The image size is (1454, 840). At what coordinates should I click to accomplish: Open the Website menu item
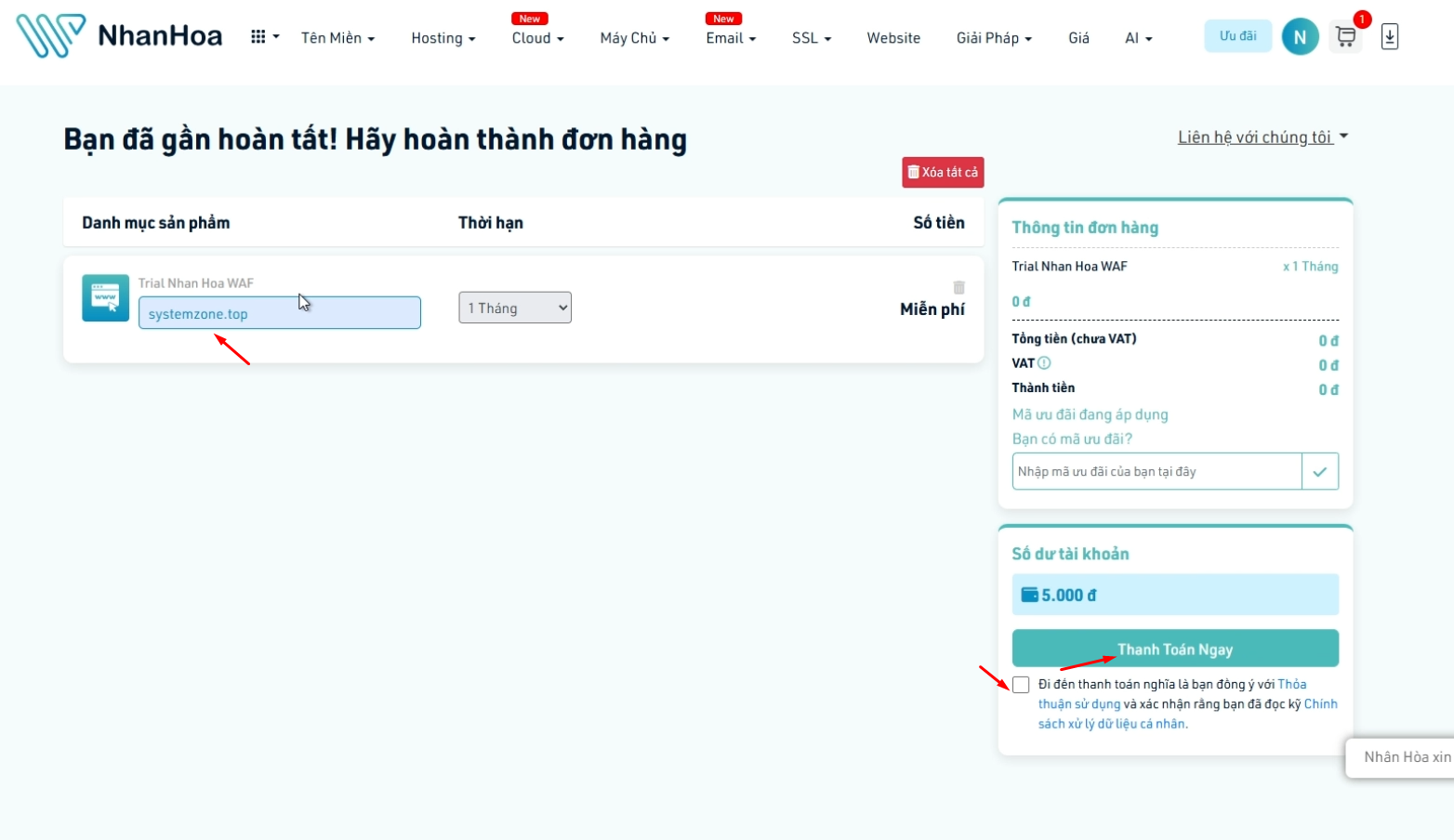coord(893,38)
